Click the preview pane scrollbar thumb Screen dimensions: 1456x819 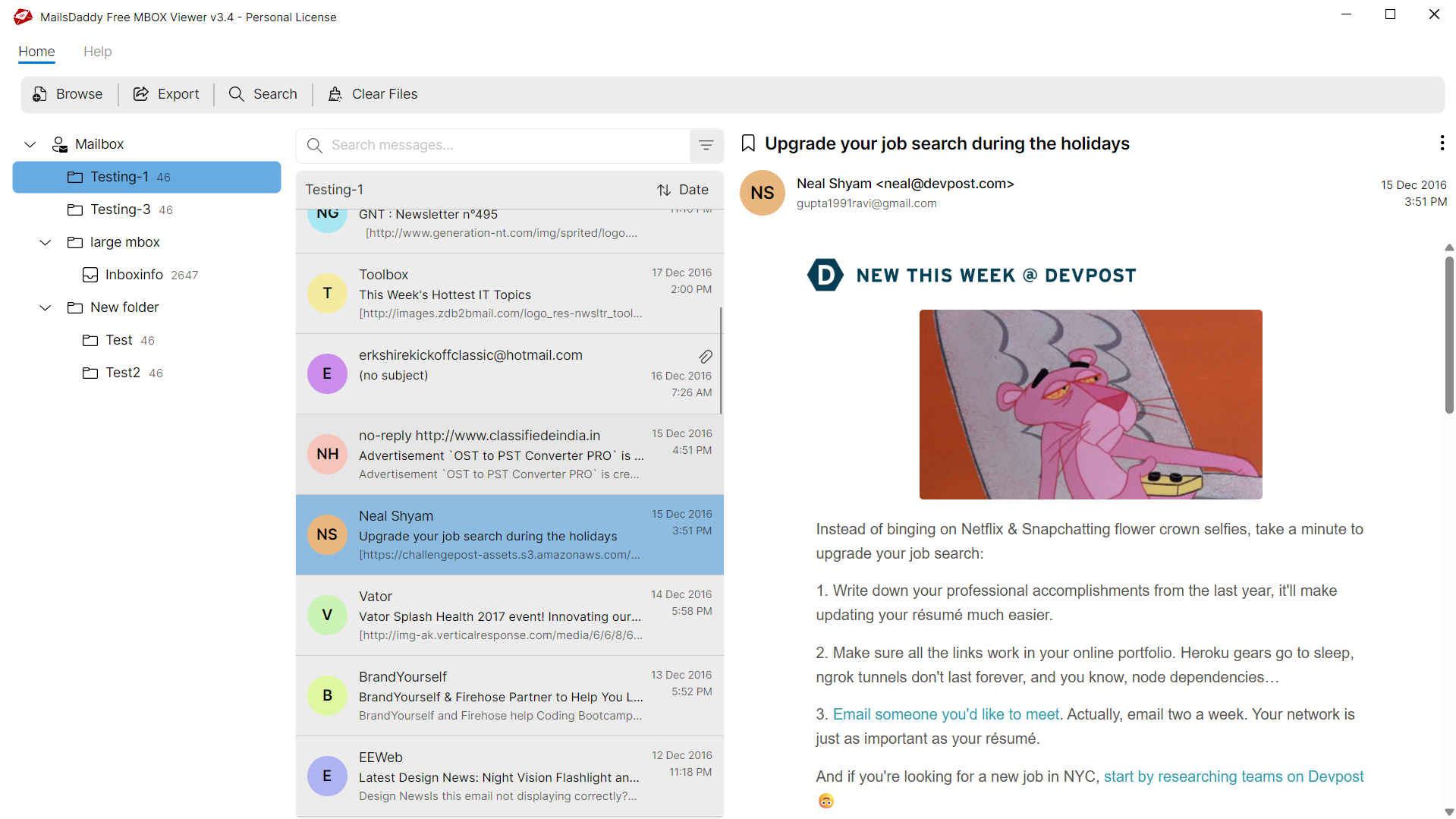pos(1449,335)
